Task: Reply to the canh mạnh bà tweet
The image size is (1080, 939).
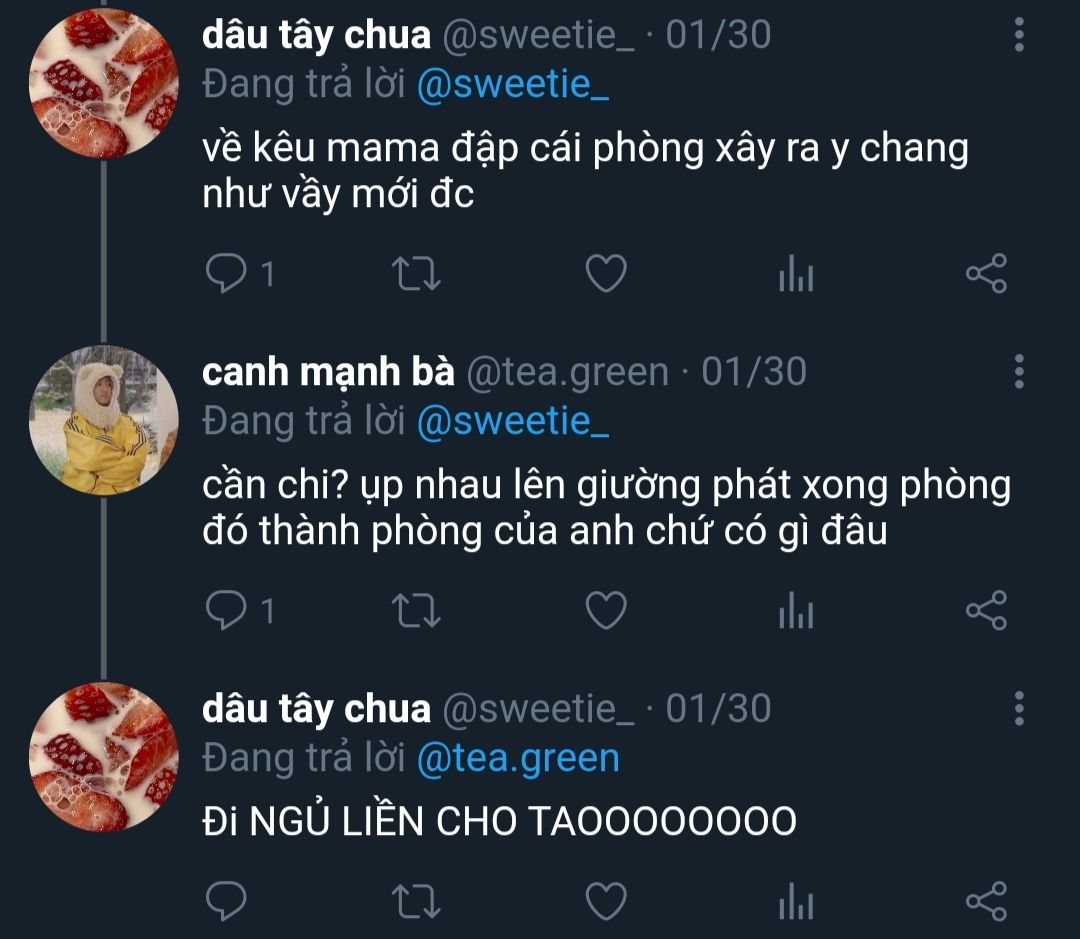Action: click(240, 610)
